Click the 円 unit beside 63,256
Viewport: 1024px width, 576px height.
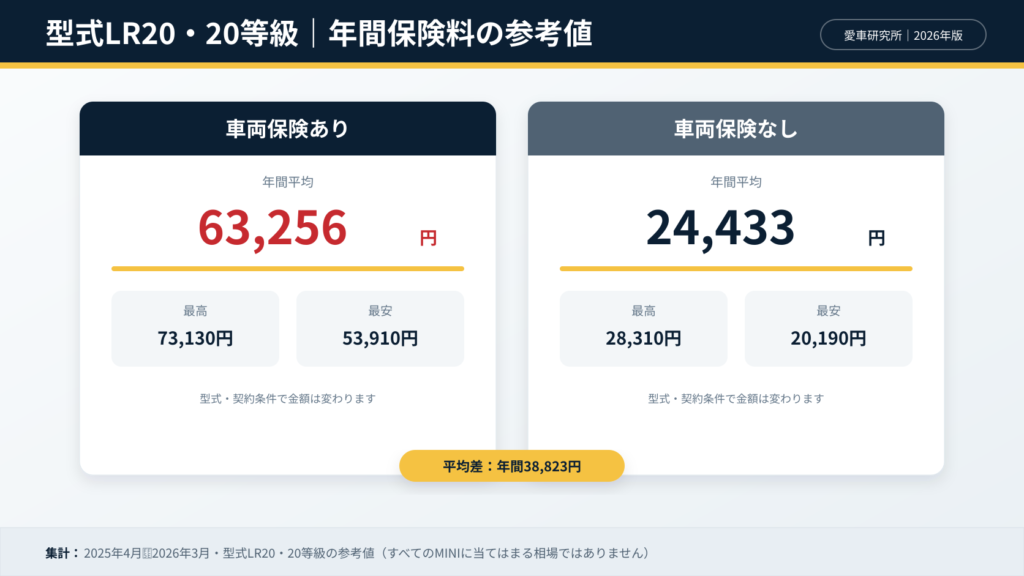click(x=428, y=238)
